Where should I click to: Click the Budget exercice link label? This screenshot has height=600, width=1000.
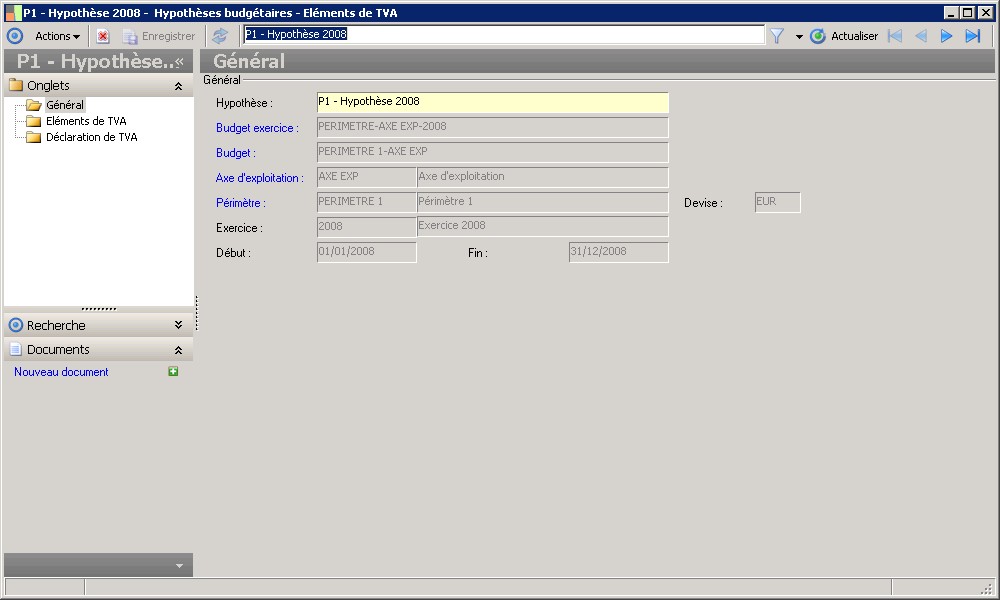pos(257,128)
